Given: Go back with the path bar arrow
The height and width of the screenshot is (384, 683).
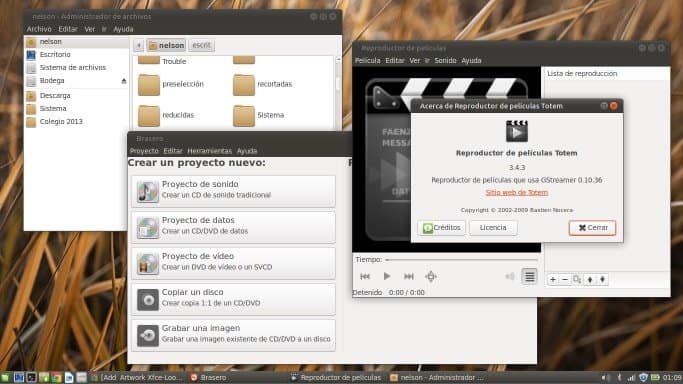Looking at the screenshot, I should click(139, 45).
